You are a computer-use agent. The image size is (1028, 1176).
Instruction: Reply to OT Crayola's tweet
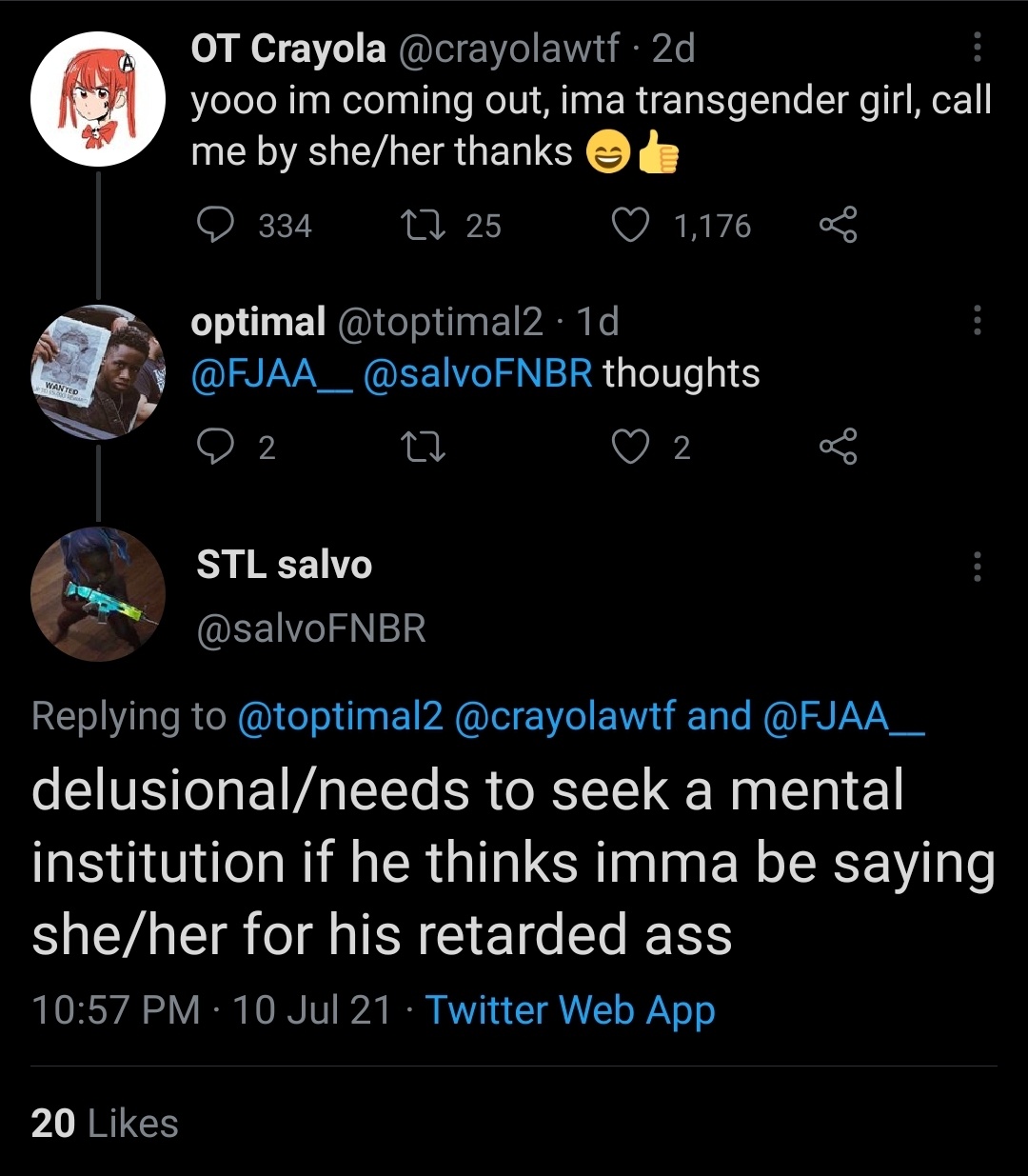[x=215, y=226]
